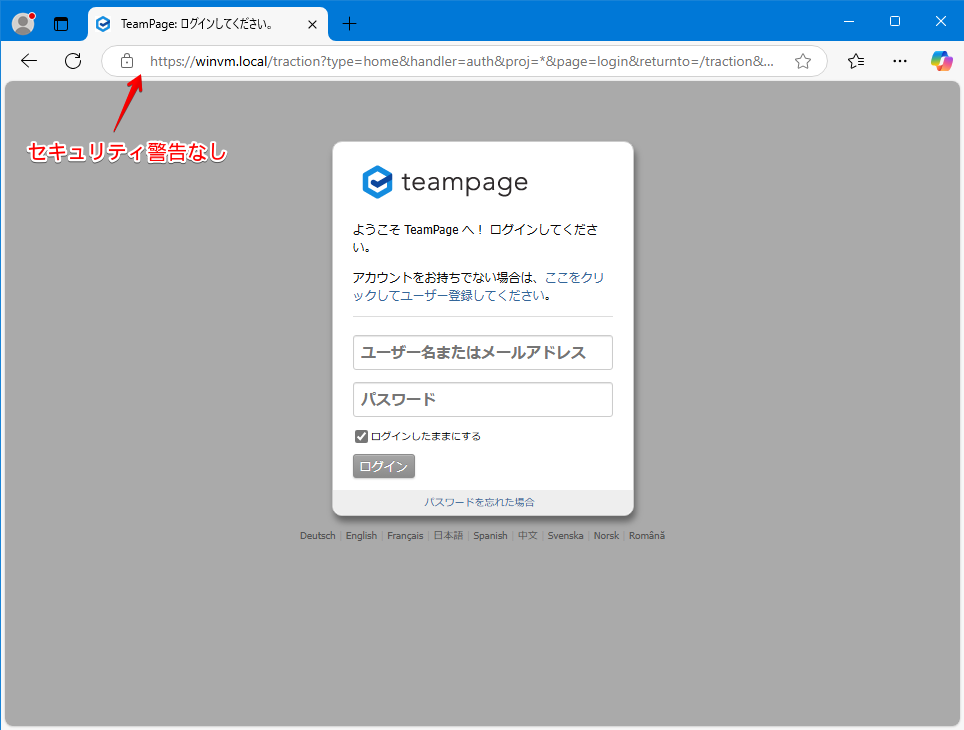Open the tab actions menu icon
The height and width of the screenshot is (730, 964).
61,25
